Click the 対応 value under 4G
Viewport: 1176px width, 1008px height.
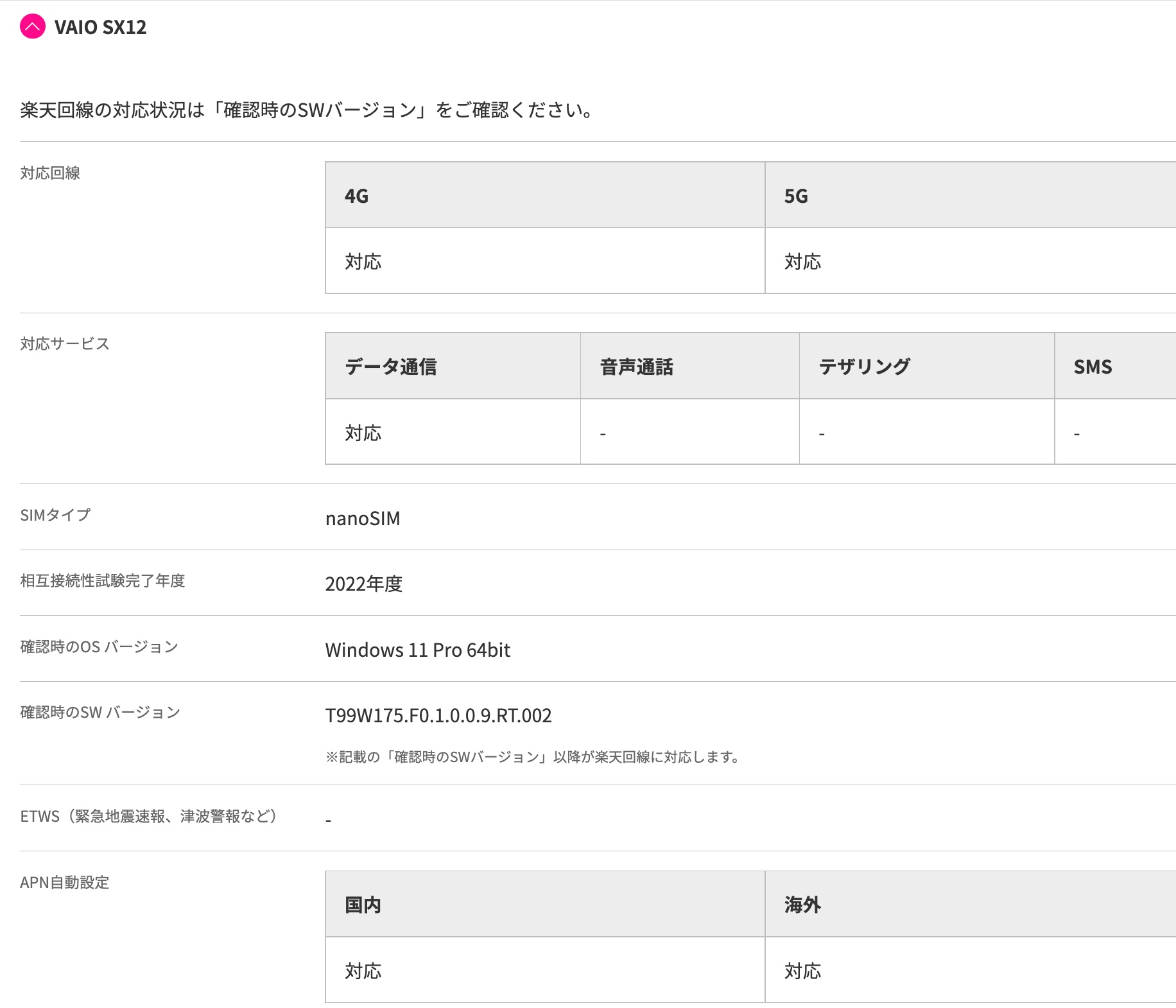363,261
